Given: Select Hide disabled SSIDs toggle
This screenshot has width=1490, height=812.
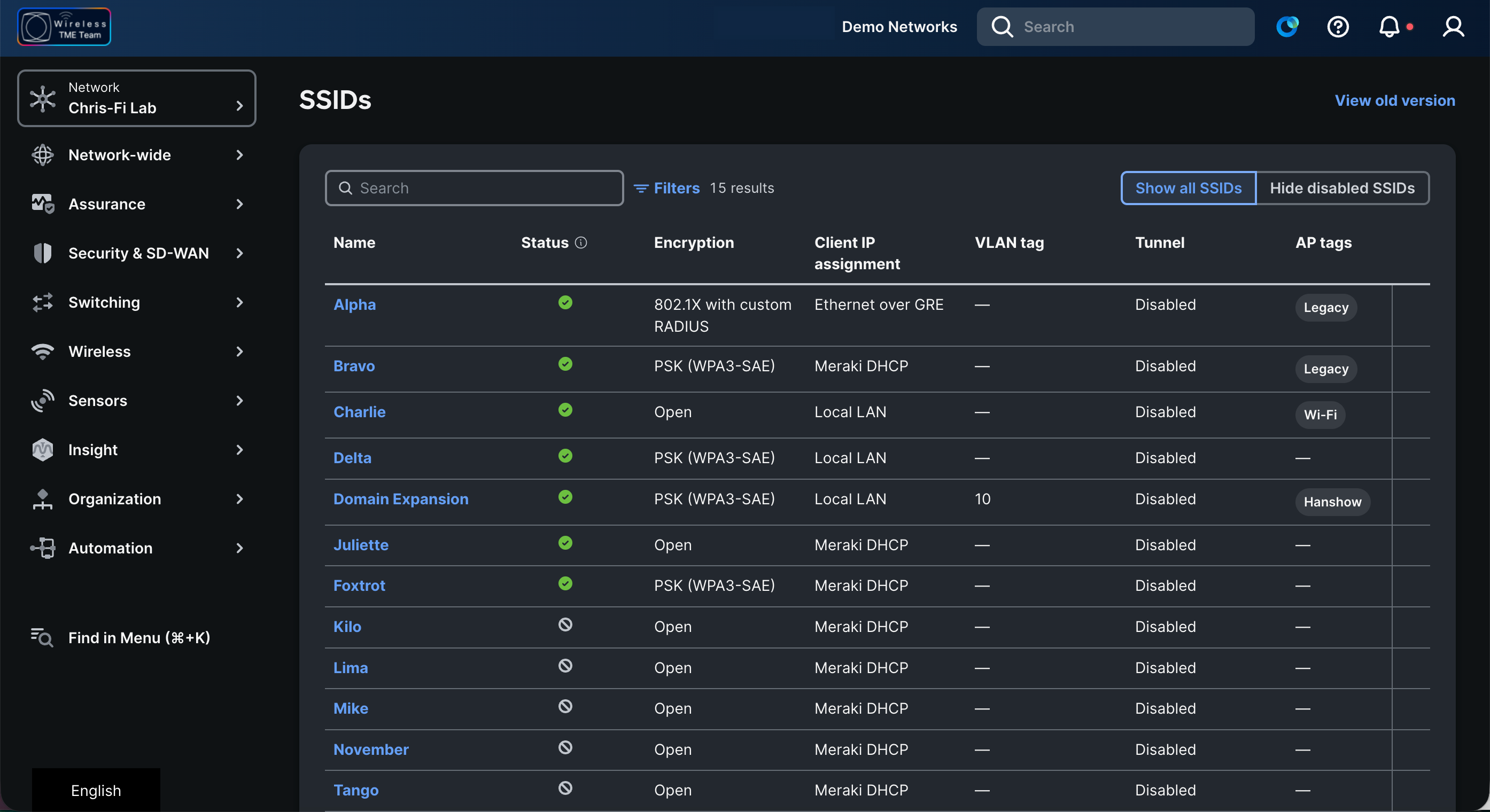Looking at the screenshot, I should (1342, 188).
